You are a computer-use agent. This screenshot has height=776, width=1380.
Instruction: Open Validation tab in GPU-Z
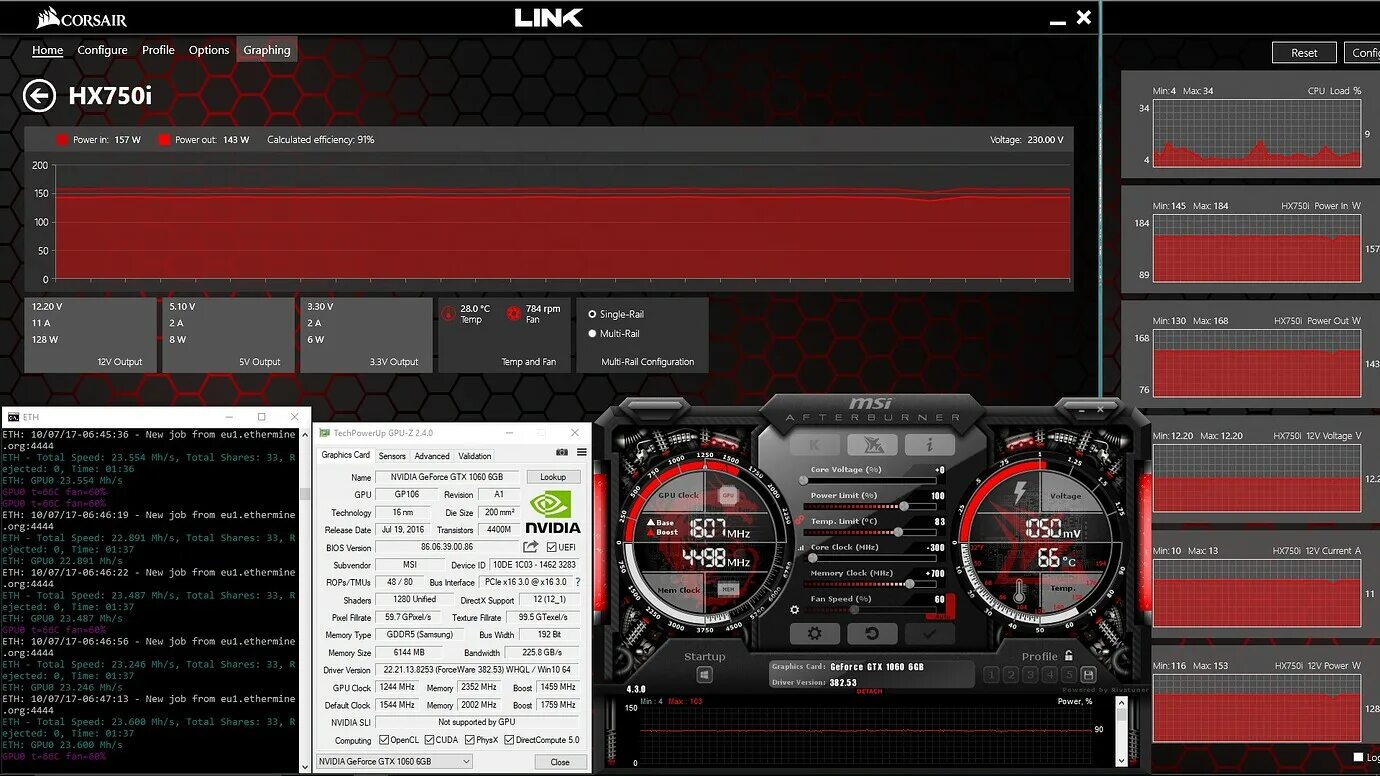(475, 456)
